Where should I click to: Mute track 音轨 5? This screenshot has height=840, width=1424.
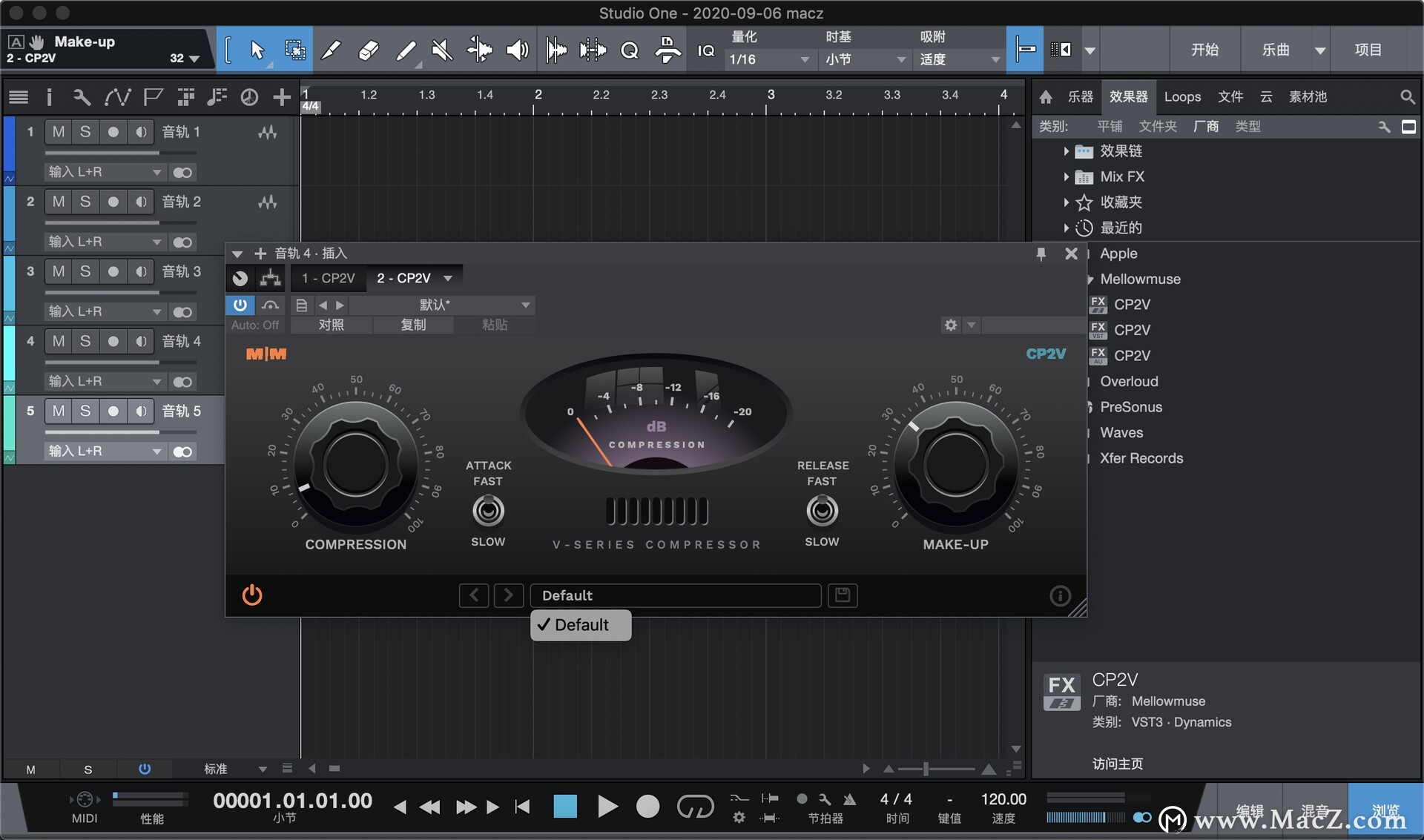[58, 411]
